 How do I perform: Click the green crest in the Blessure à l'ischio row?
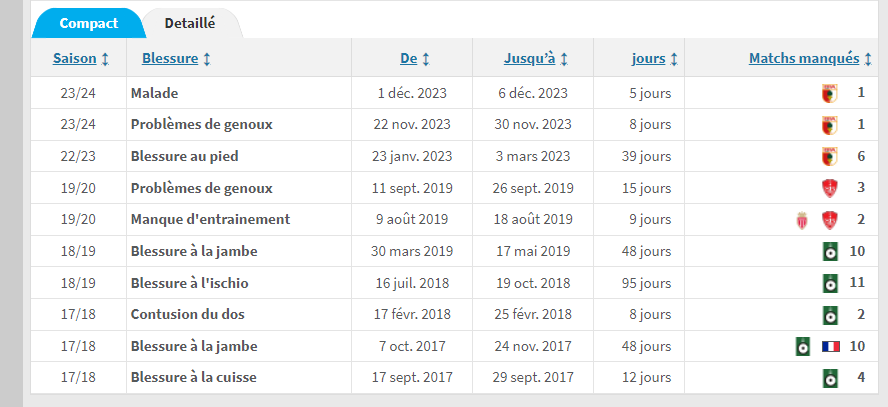[x=829, y=283]
